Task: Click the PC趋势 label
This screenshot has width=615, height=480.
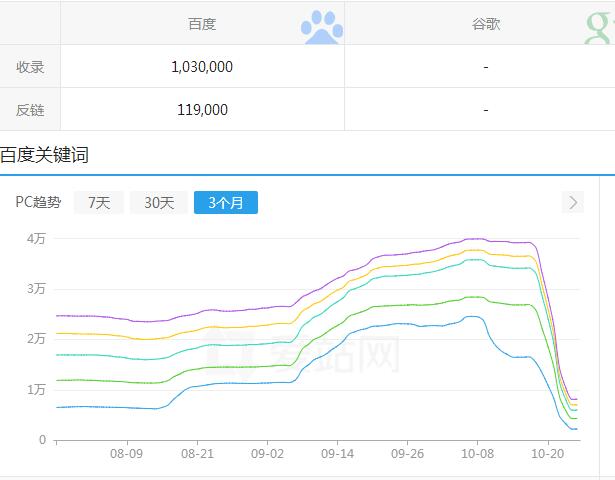Action: pos(38,203)
